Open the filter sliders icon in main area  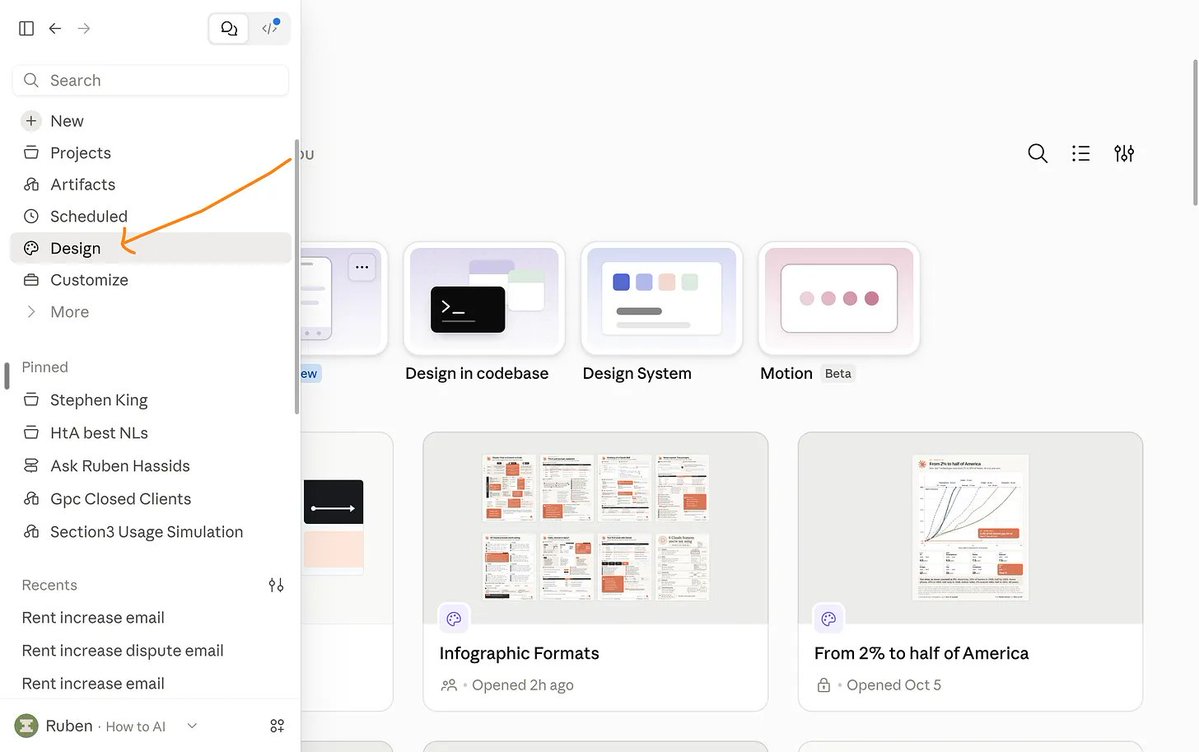click(1124, 153)
